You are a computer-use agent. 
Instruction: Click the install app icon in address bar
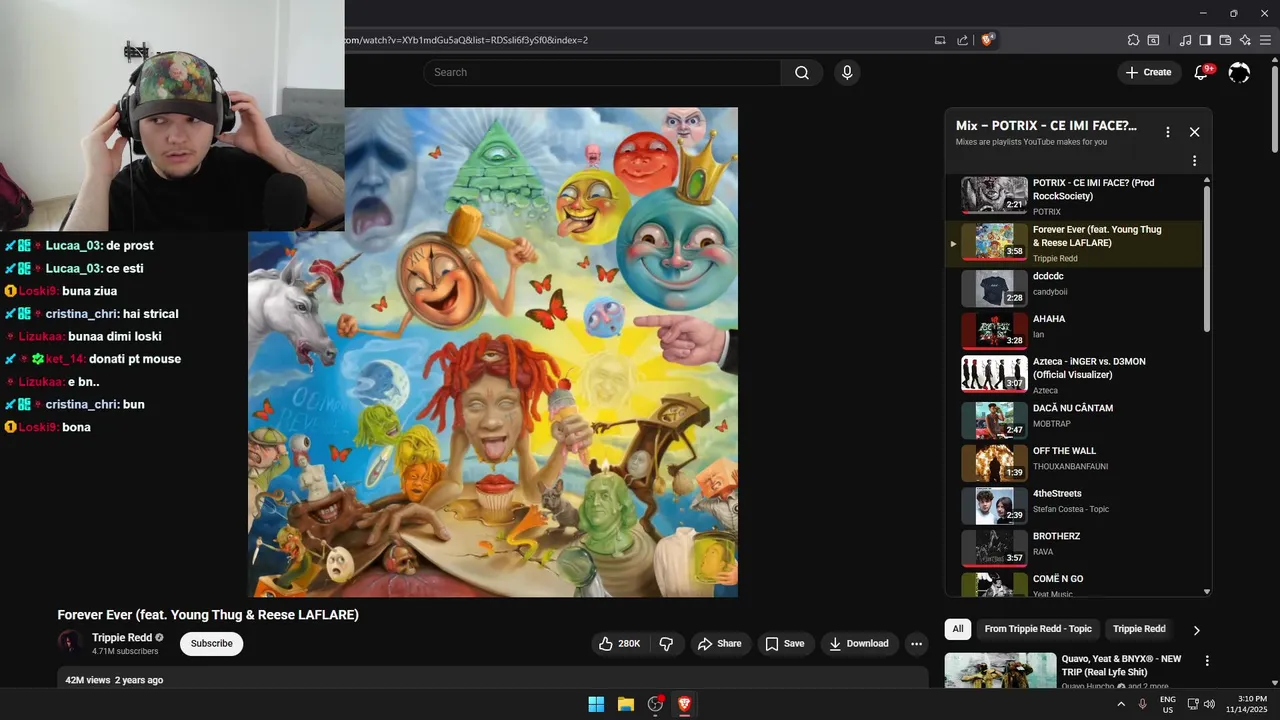[940, 40]
